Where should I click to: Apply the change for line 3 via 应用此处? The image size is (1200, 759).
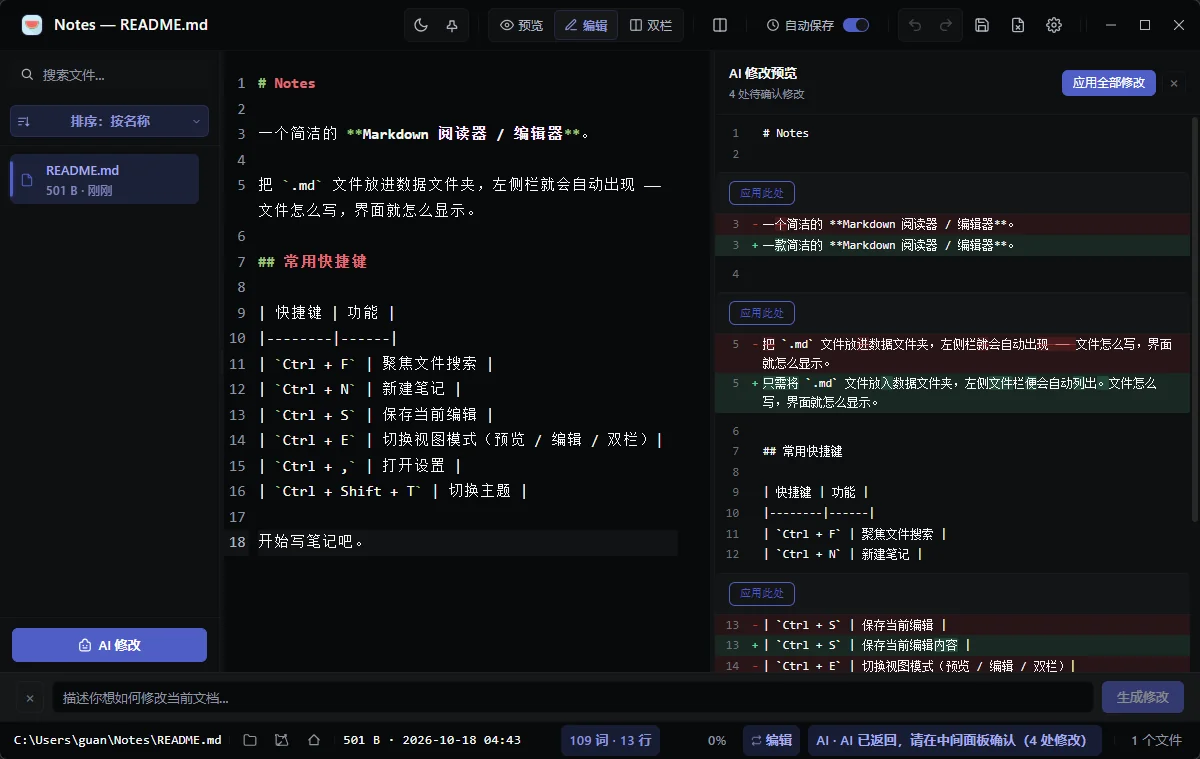click(x=761, y=193)
